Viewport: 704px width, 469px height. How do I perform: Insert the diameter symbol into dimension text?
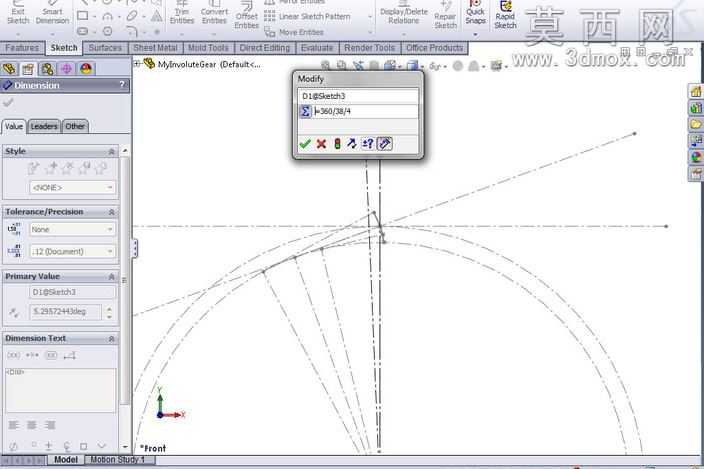(x=13, y=446)
